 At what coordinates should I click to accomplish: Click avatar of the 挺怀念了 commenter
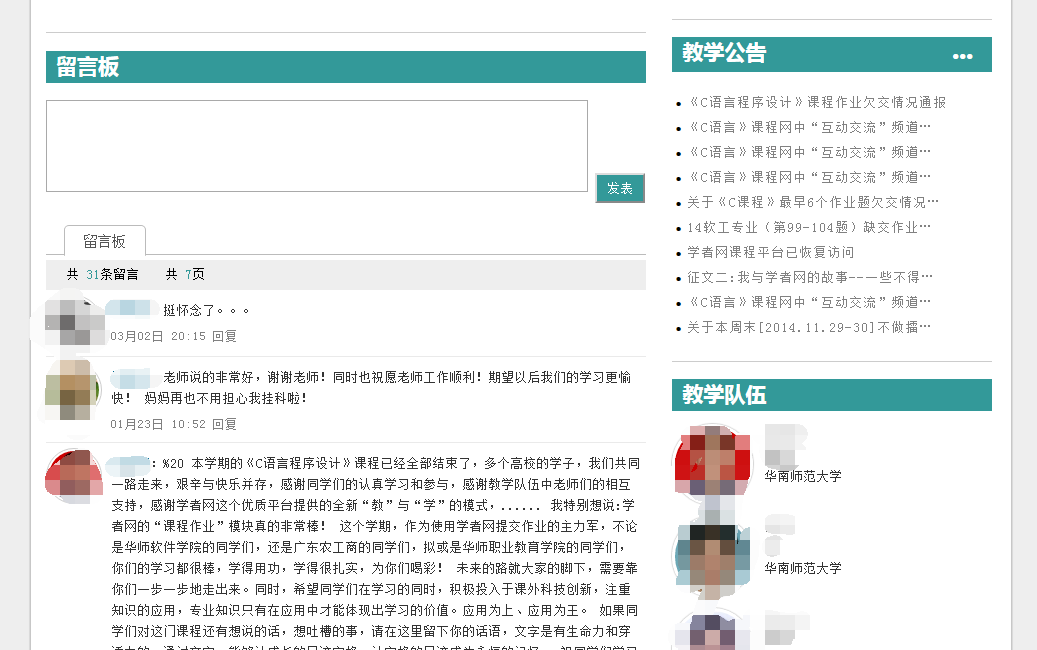click(x=74, y=321)
